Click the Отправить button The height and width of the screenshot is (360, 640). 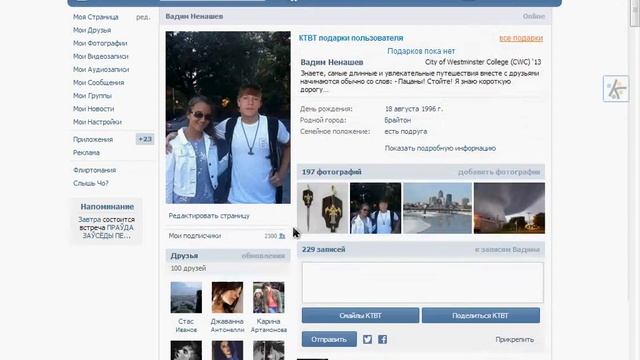point(329,339)
